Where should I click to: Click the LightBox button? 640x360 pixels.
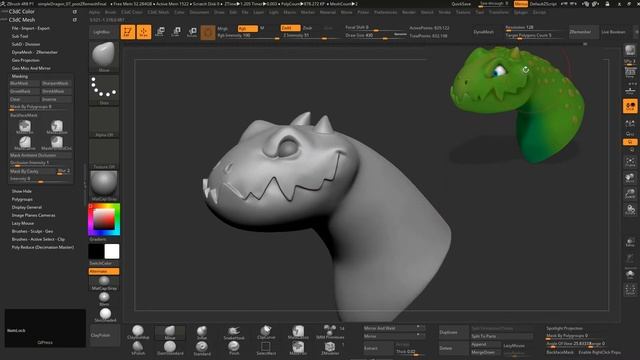[102, 32]
